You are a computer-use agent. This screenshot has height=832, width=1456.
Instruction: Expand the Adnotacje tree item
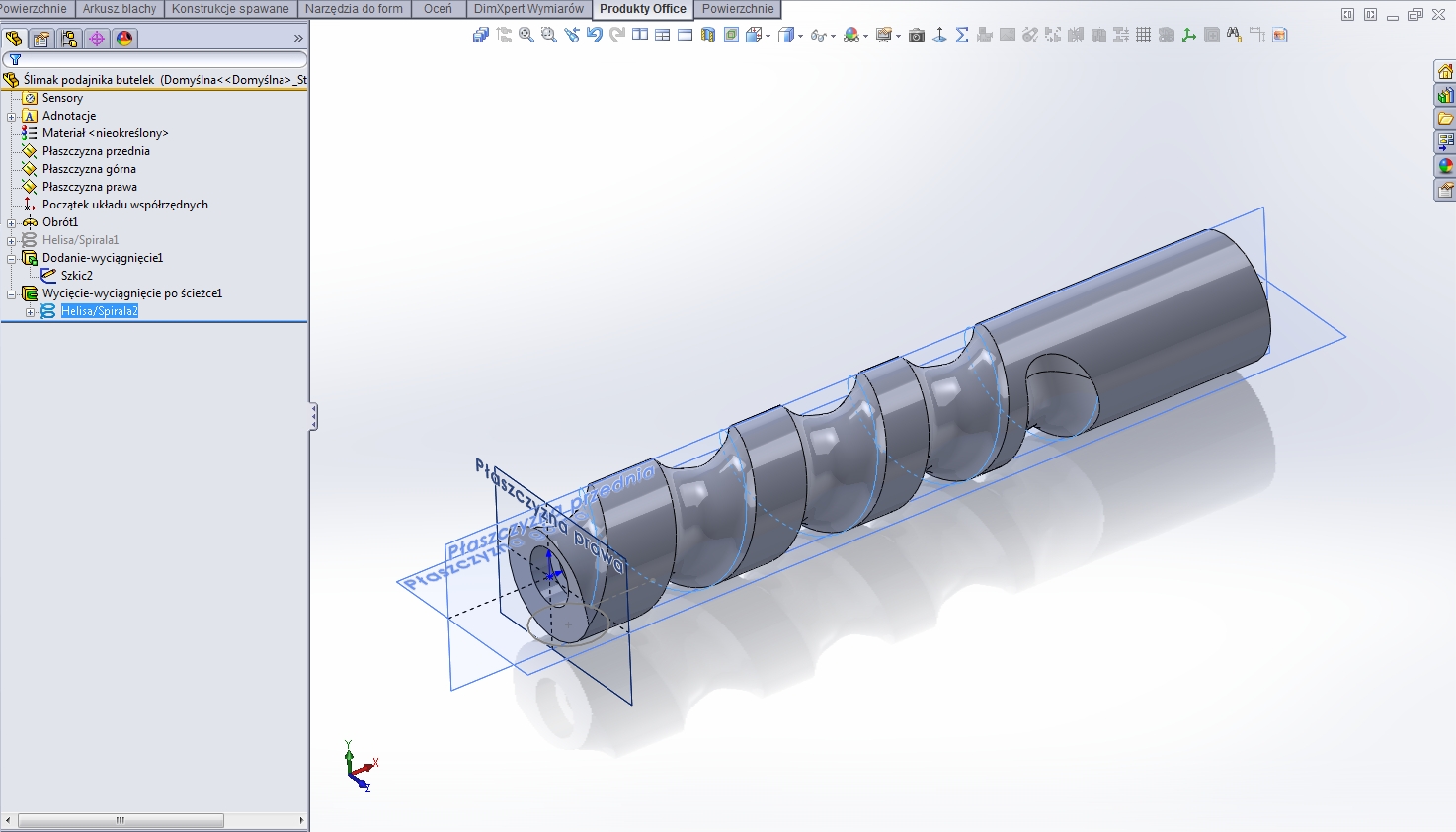point(12,116)
